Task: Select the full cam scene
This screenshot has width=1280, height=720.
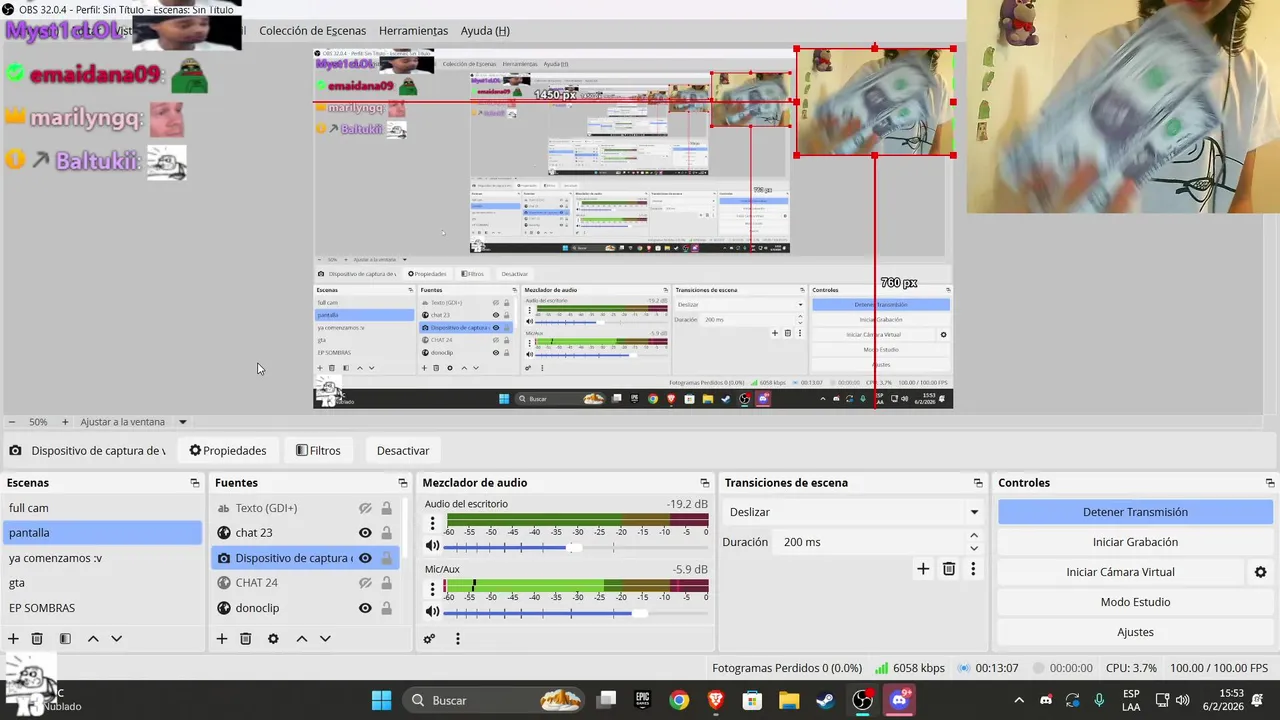Action: click(x=102, y=508)
